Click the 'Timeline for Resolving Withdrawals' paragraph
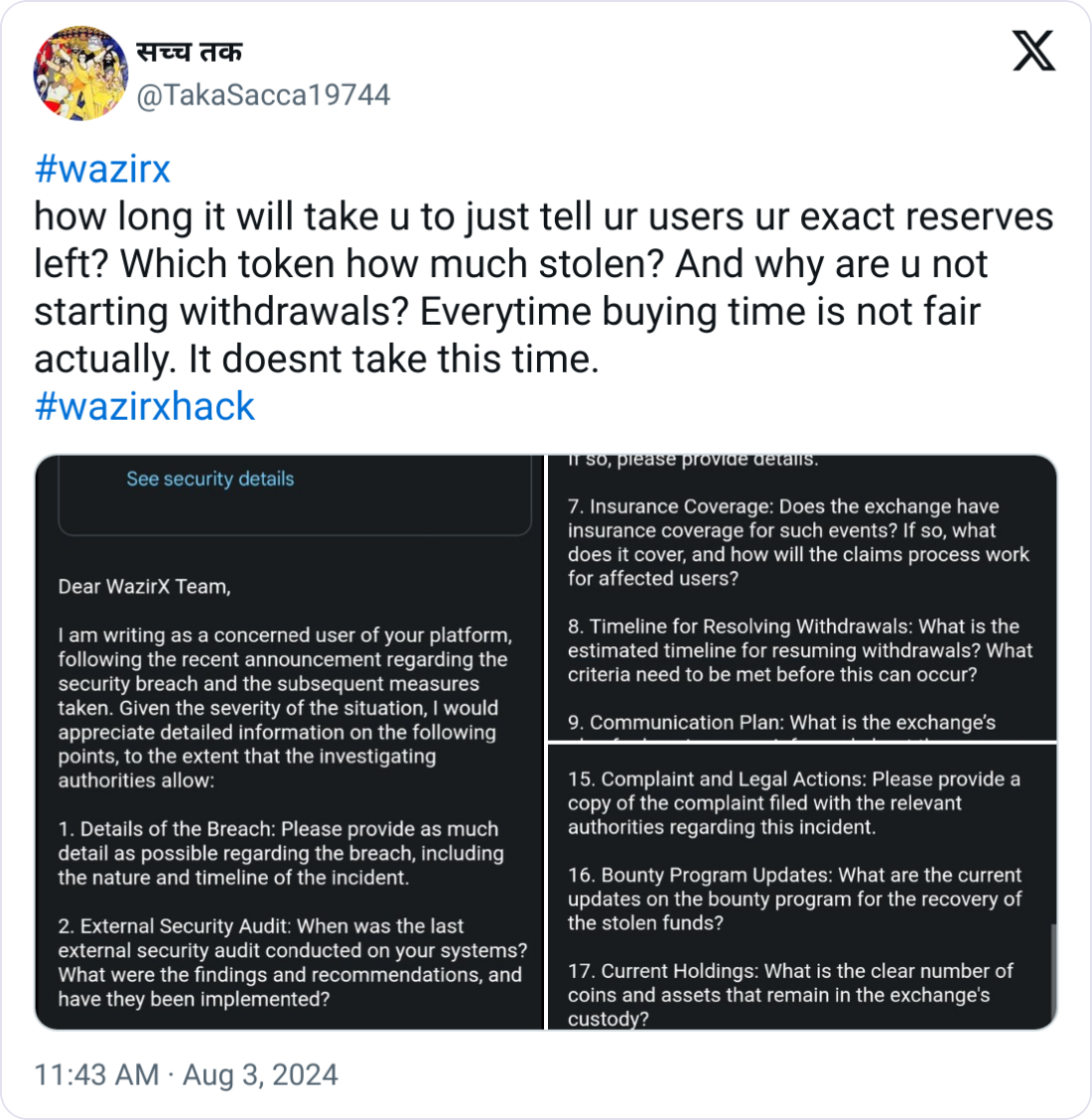 point(800,650)
